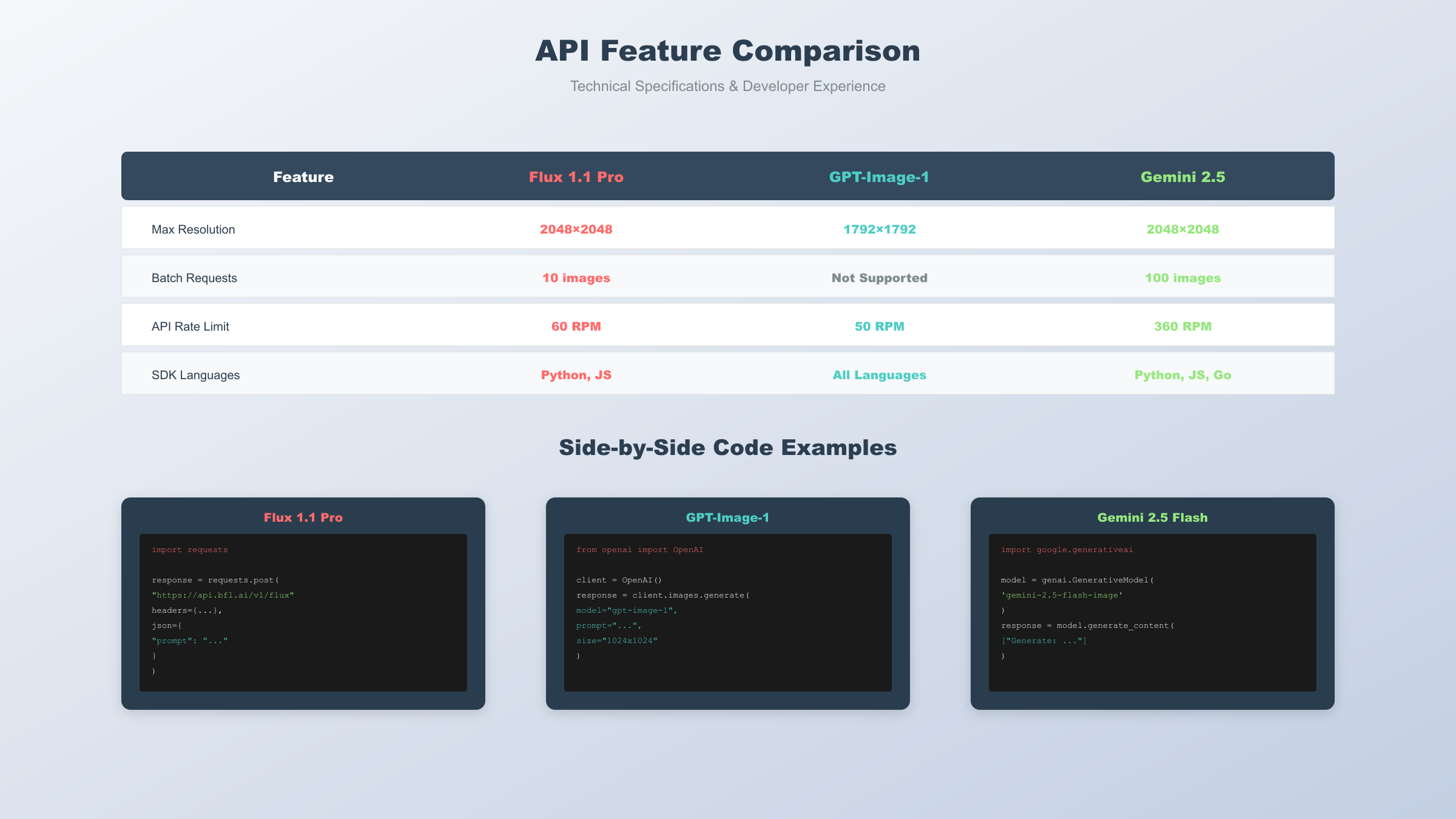
Task: Click the "response = model.generate_content(" line
Action: (1088, 625)
